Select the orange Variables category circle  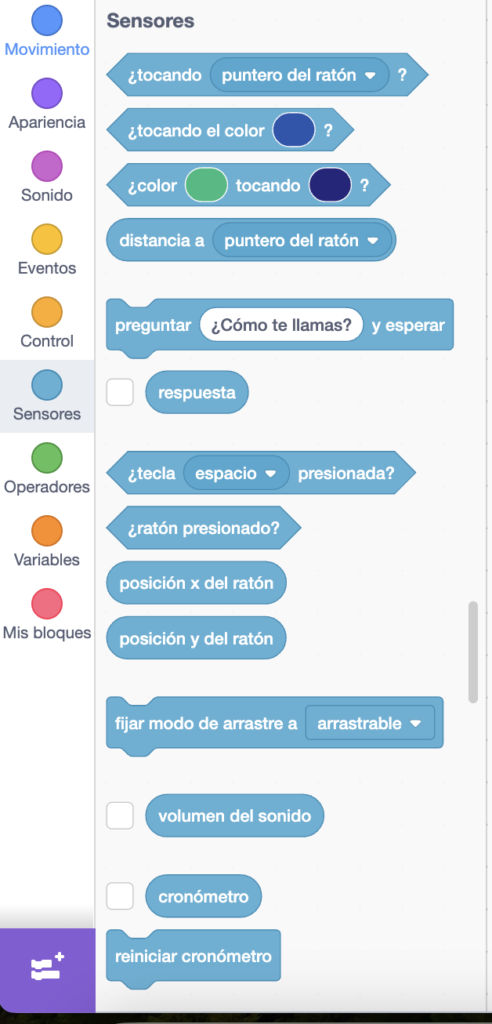point(47,531)
